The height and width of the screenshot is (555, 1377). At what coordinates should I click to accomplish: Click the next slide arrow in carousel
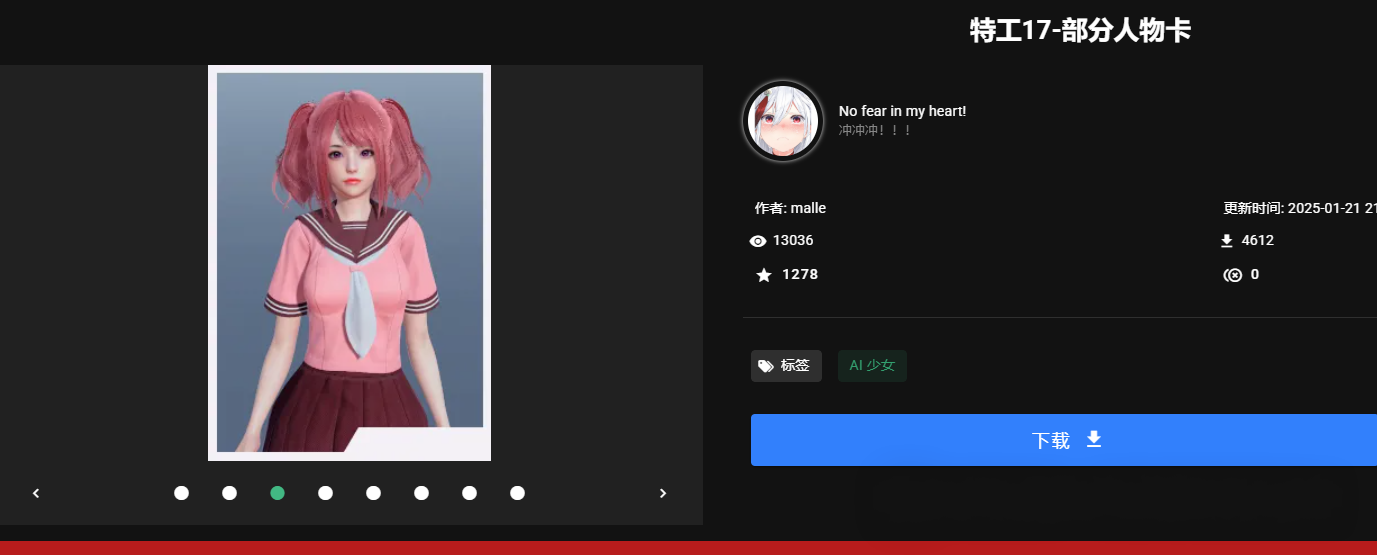coord(662,493)
